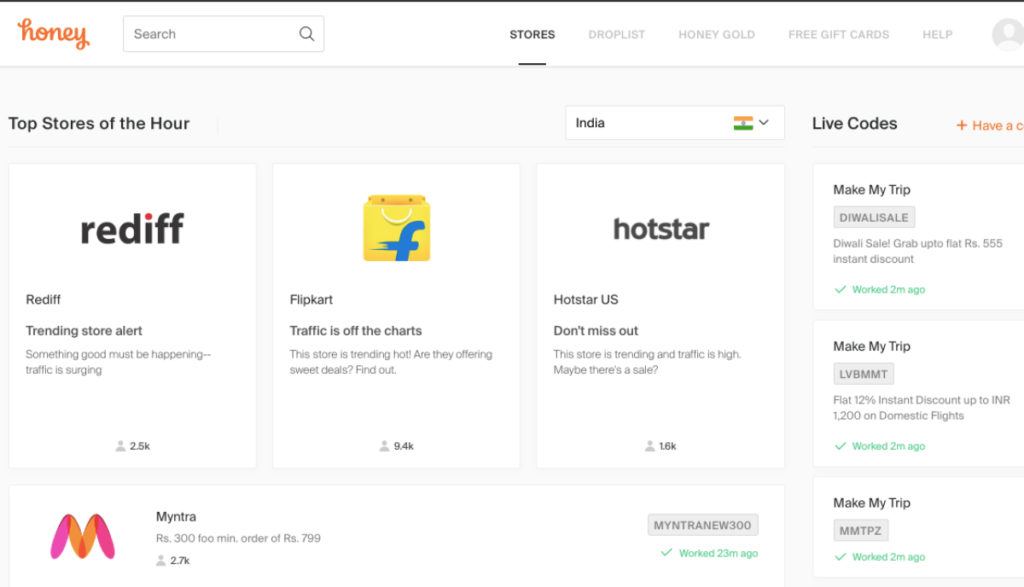Viewport: 1024px width, 587px height.
Task: Expand the country selector chevron arrow
Action: pos(764,123)
